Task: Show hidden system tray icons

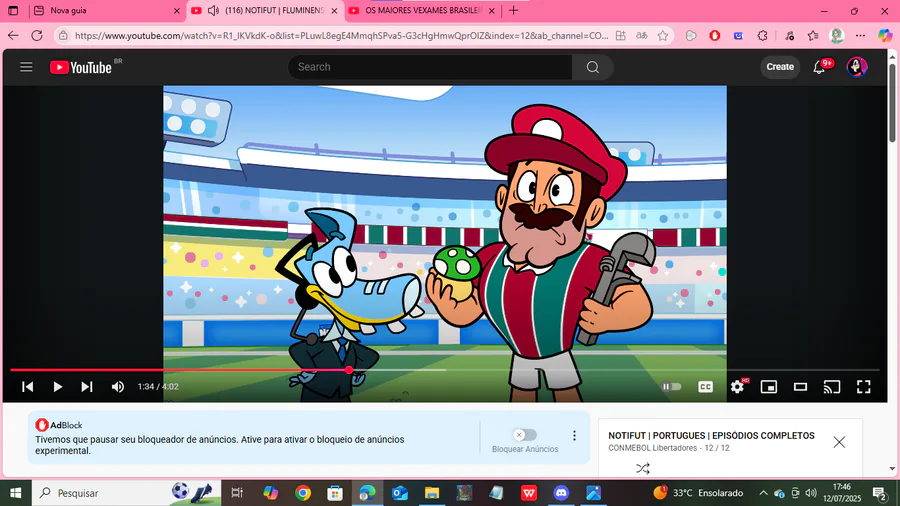Action: pos(763,493)
